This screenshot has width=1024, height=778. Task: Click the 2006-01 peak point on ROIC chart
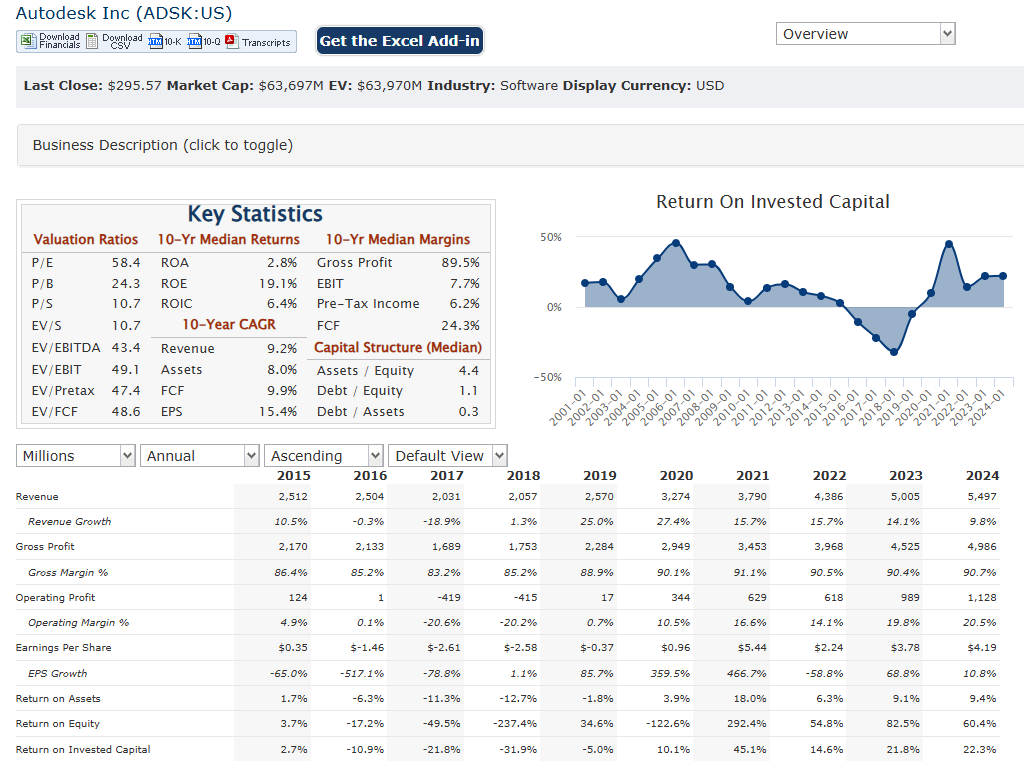pos(676,243)
